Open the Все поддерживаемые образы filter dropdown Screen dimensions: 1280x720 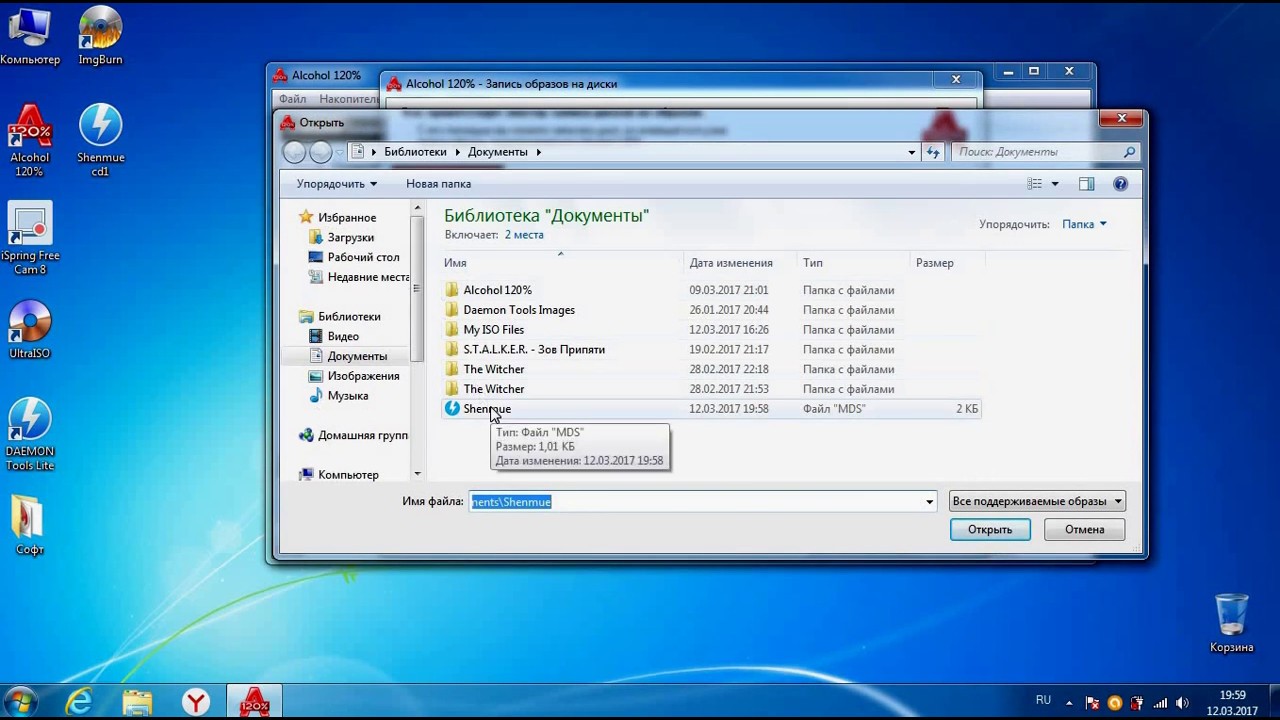(x=1037, y=501)
